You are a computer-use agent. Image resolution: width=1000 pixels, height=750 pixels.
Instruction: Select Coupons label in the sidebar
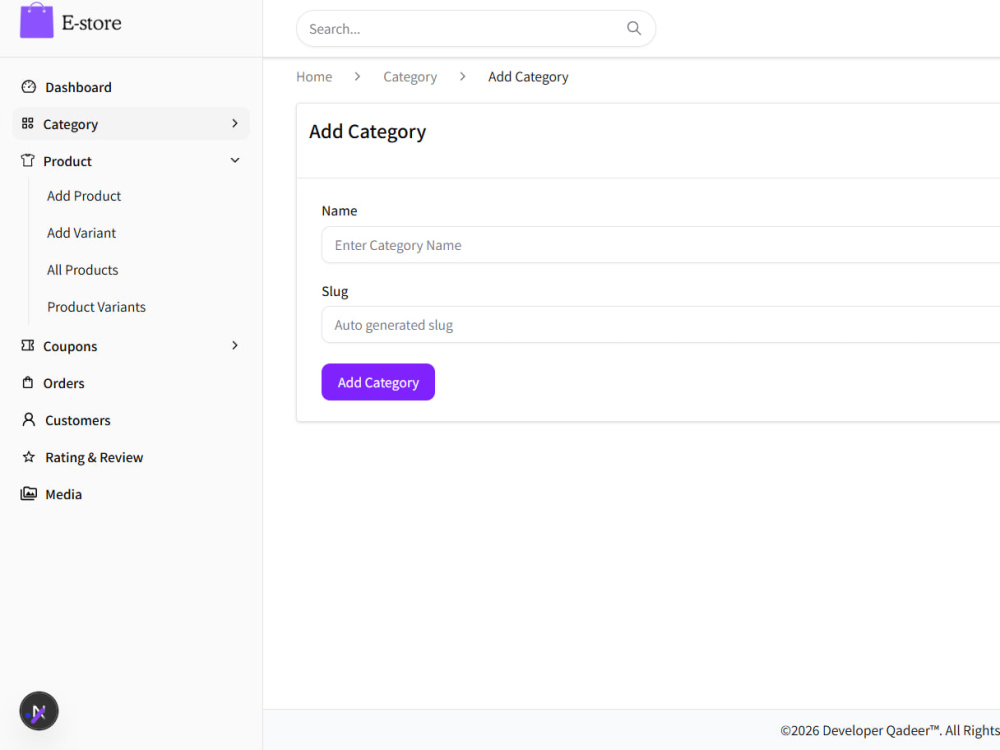click(x=70, y=346)
